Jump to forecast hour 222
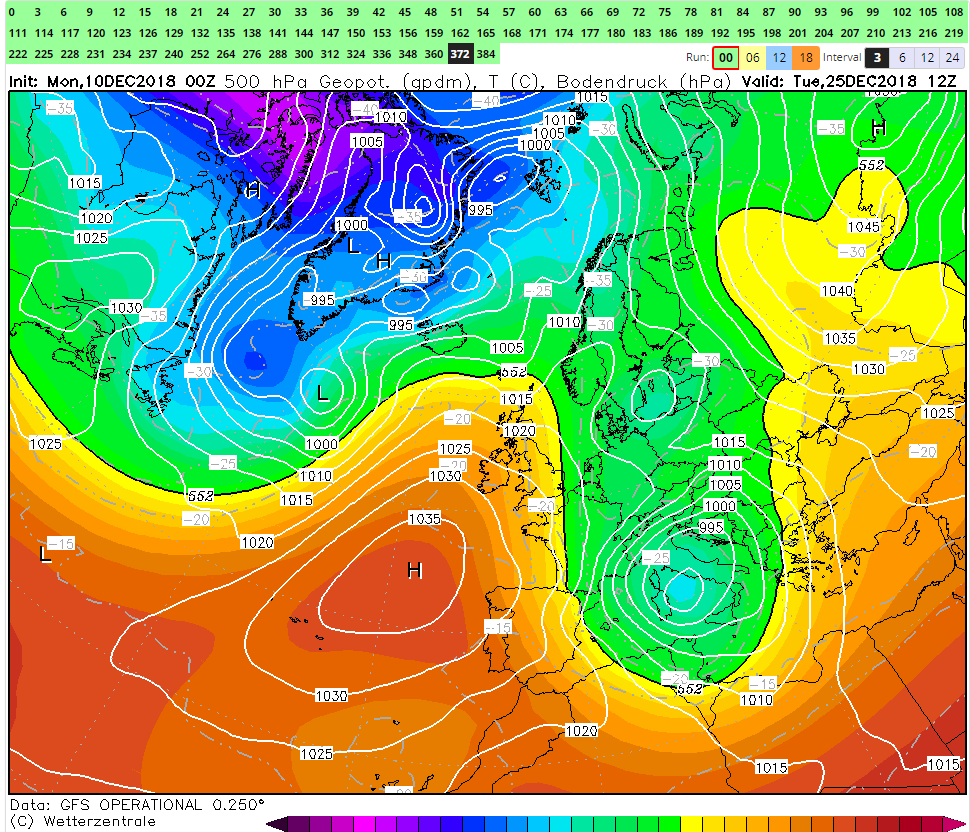 pos(17,54)
